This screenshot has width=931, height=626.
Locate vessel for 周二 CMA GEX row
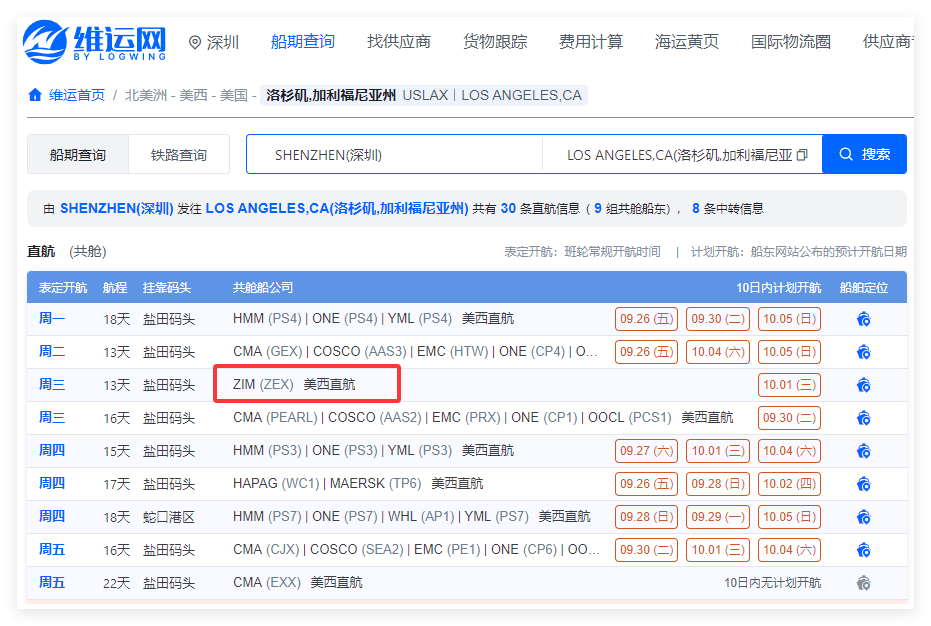click(863, 352)
